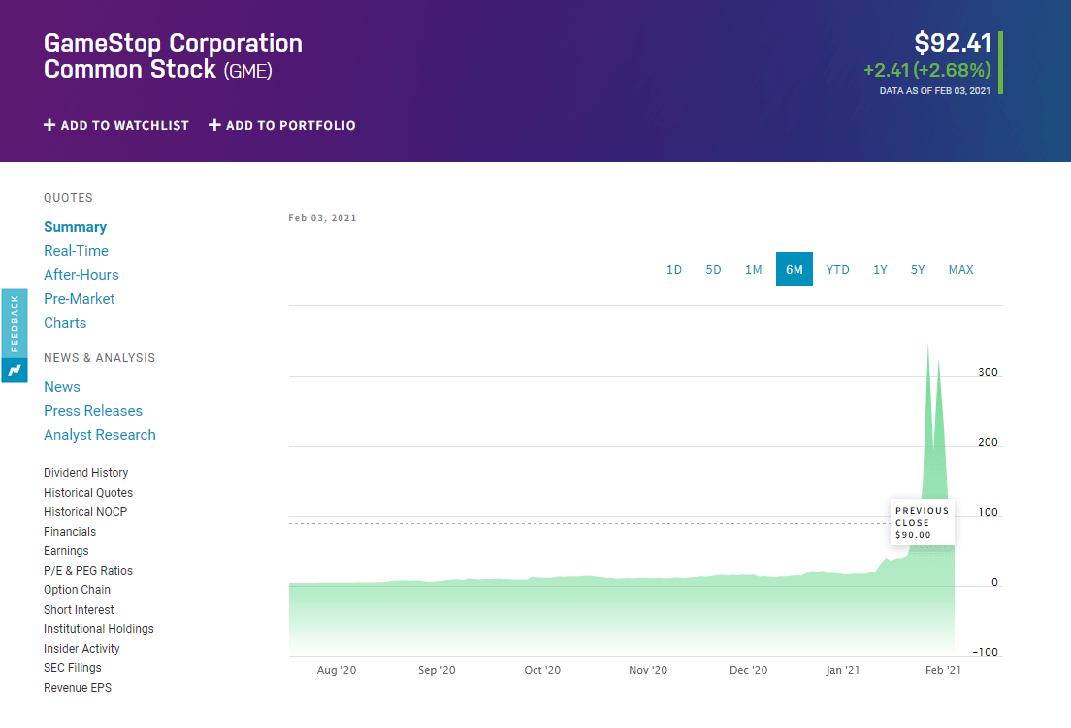Open the After-Hours quotes page
The height and width of the screenshot is (728, 1071).
pos(81,275)
